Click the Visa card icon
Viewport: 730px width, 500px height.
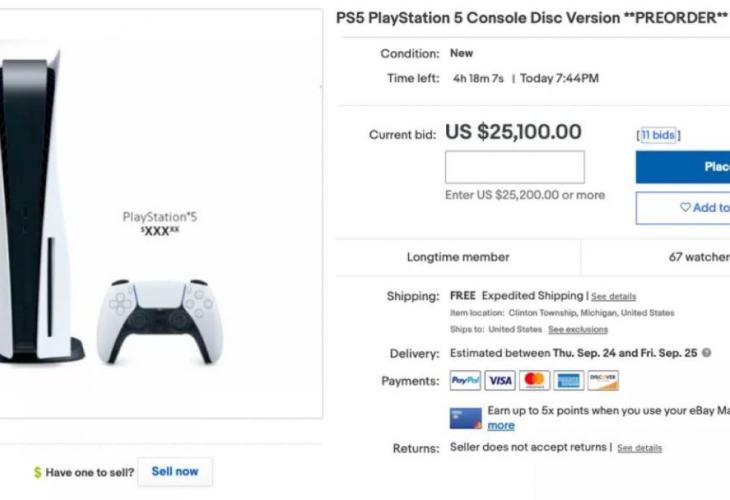tap(500, 381)
